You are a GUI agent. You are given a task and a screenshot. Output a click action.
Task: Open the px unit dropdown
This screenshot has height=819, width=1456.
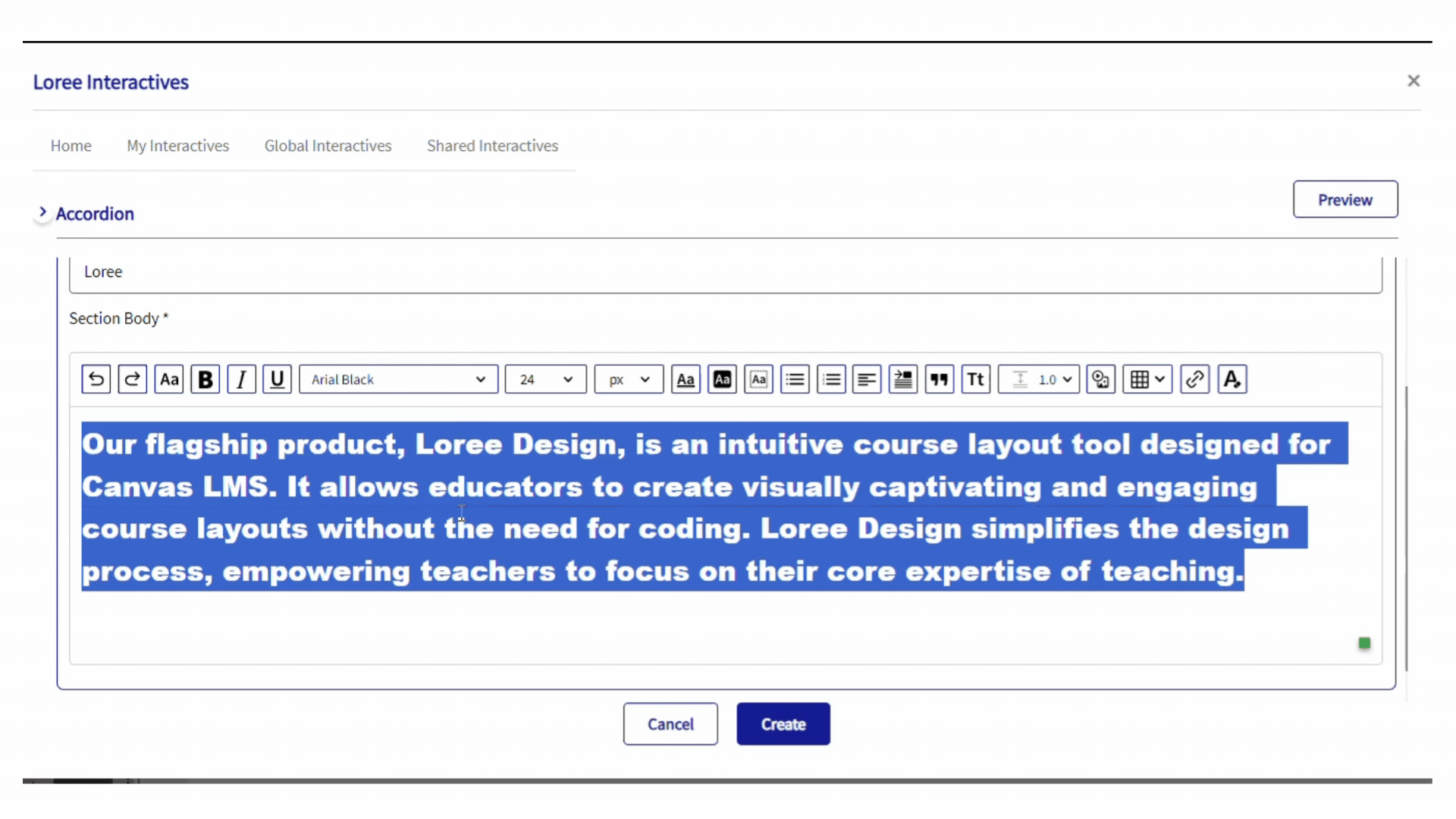tap(629, 379)
